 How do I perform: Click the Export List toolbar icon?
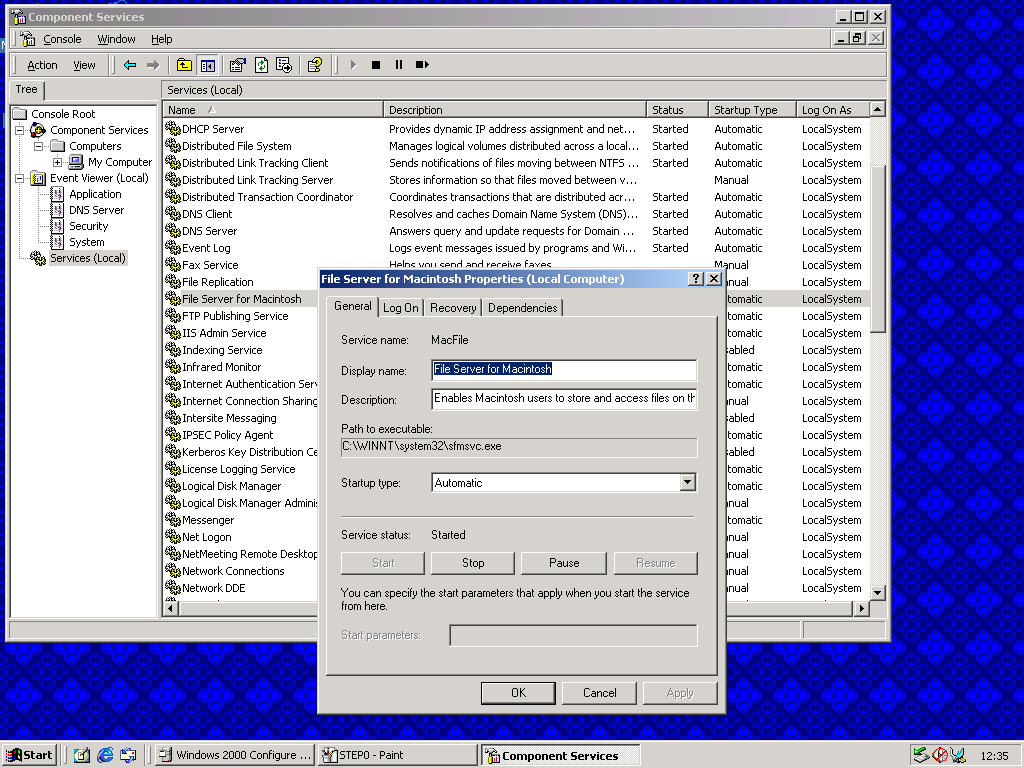click(x=284, y=65)
